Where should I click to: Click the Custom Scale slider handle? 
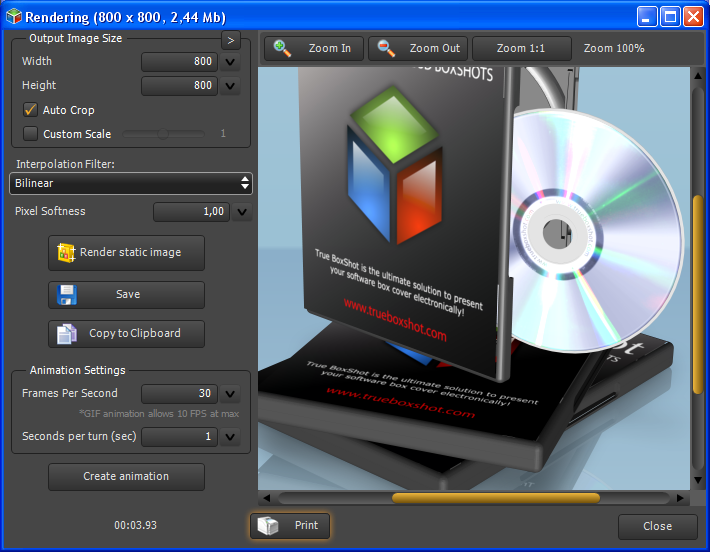point(163,134)
